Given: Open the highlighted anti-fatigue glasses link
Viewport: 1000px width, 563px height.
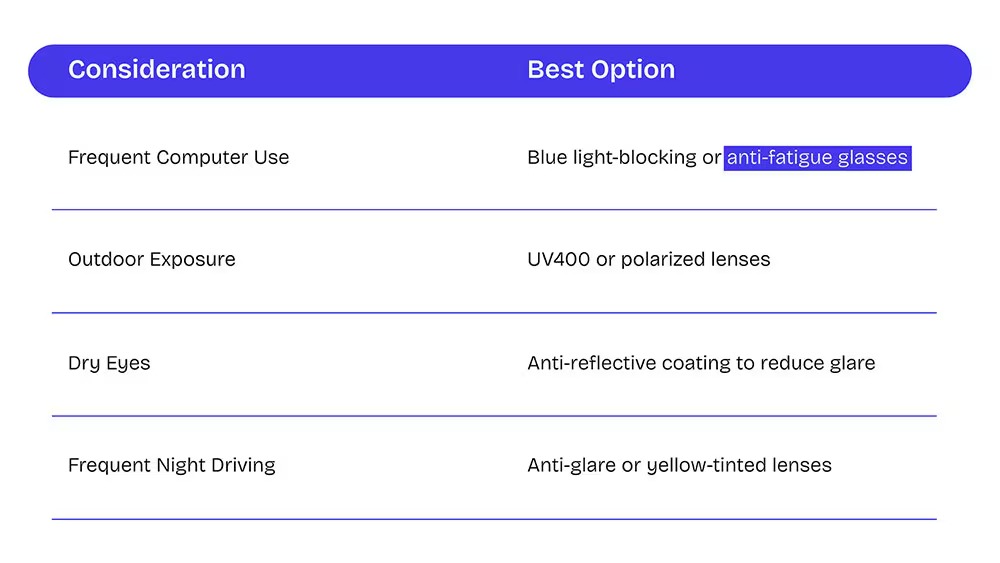Looking at the screenshot, I should click(817, 157).
